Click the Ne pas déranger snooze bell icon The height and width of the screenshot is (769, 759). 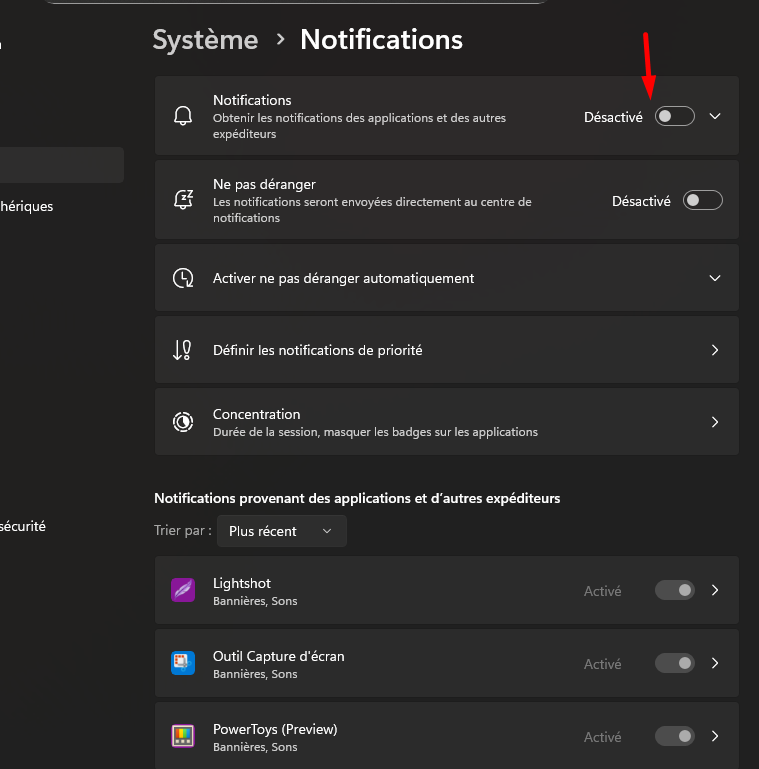(183, 200)
